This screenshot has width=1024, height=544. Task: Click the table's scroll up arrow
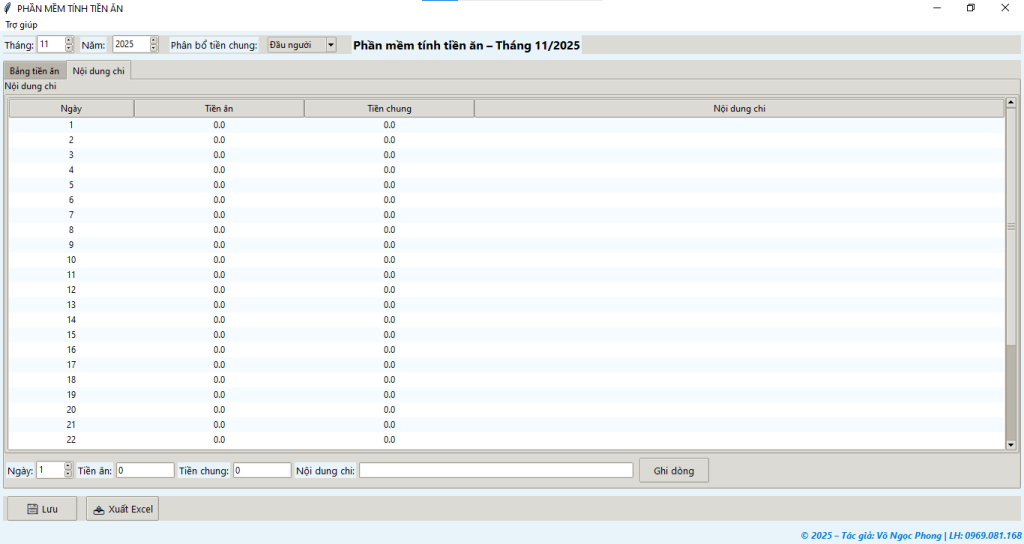click(x=1010, y=103)
